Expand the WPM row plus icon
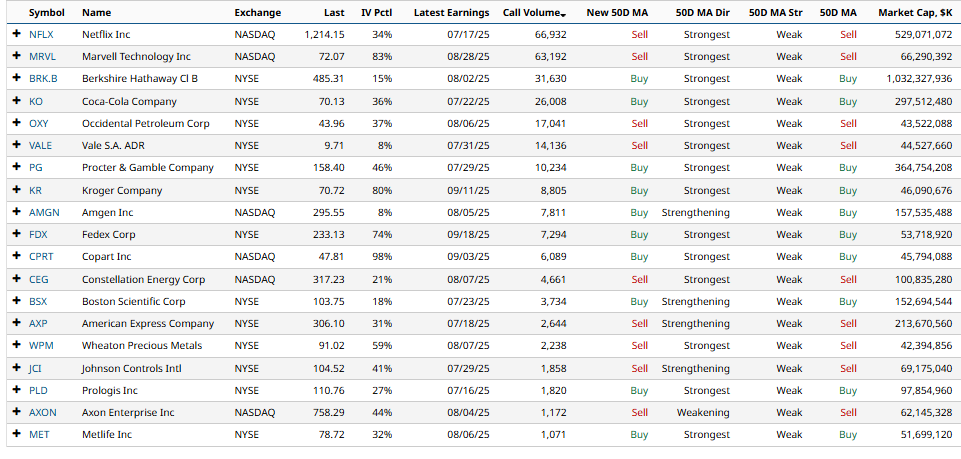 [x=17, y=345]
